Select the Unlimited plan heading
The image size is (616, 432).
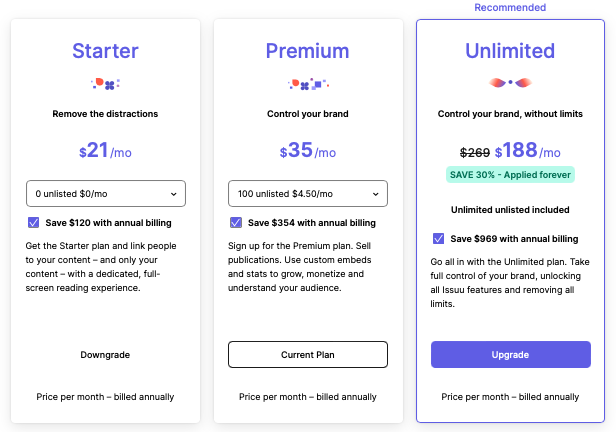pyautogui.click(x=510, y=51)
